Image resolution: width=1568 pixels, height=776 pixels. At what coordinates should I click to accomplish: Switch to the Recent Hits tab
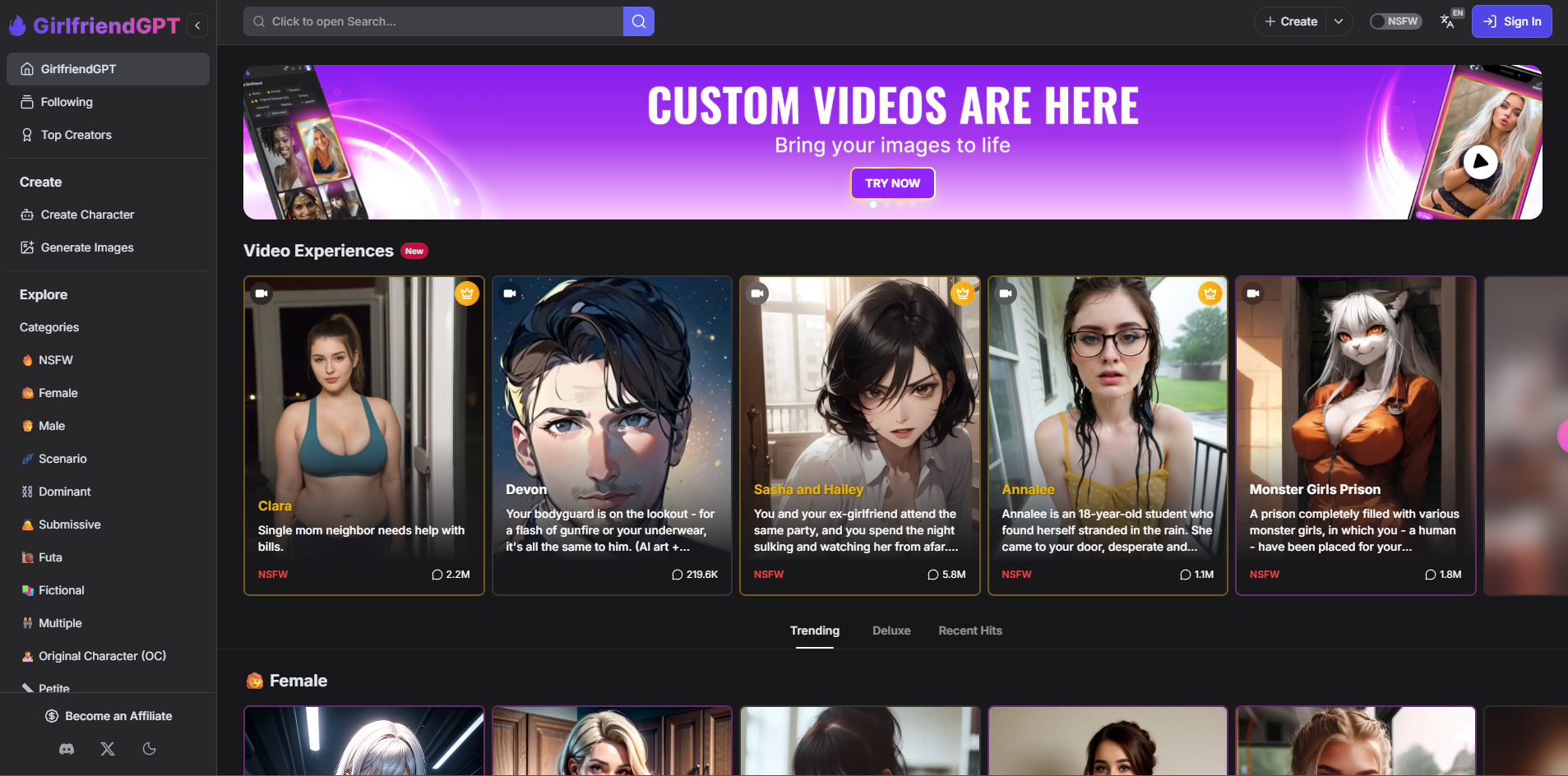(970, 630)
